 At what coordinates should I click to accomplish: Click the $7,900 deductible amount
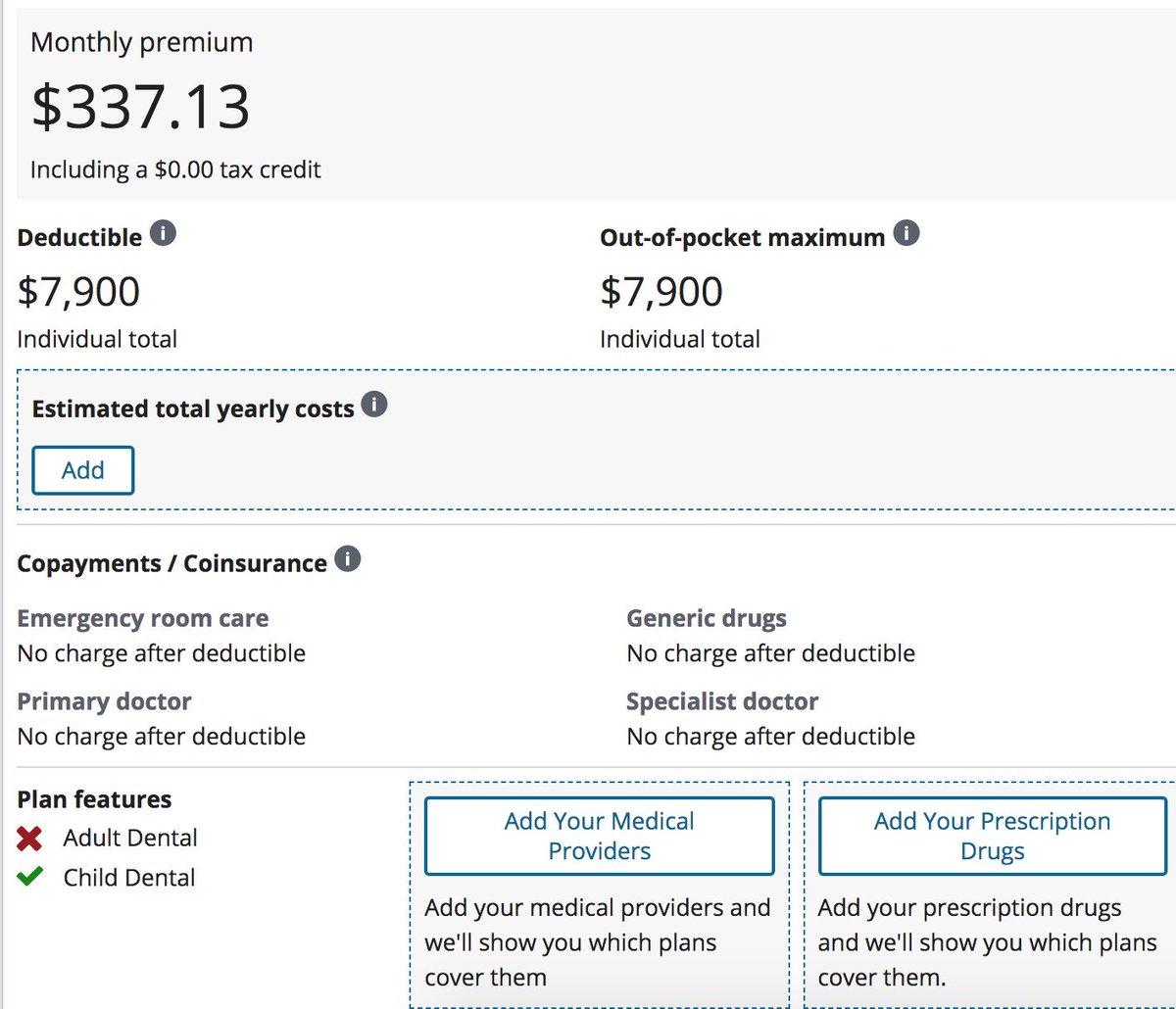(78, 291)
